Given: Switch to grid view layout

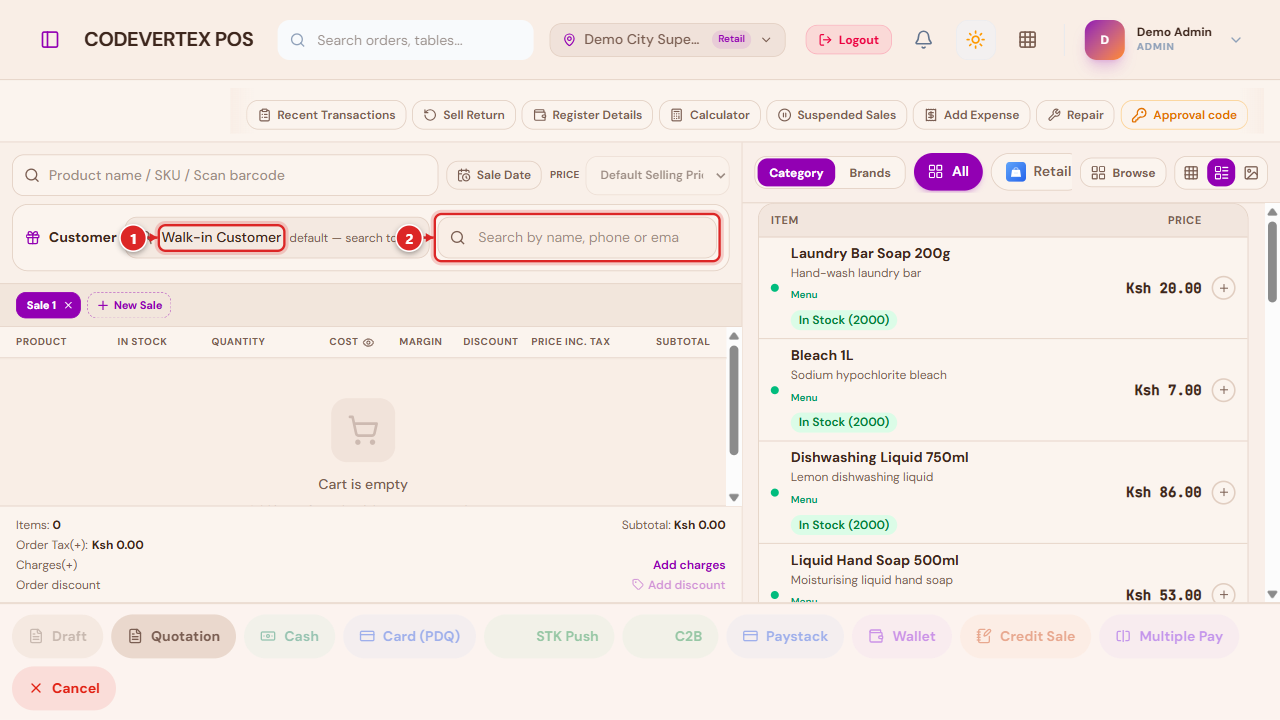Looking at the screenshot, I should pos(1191,173).
